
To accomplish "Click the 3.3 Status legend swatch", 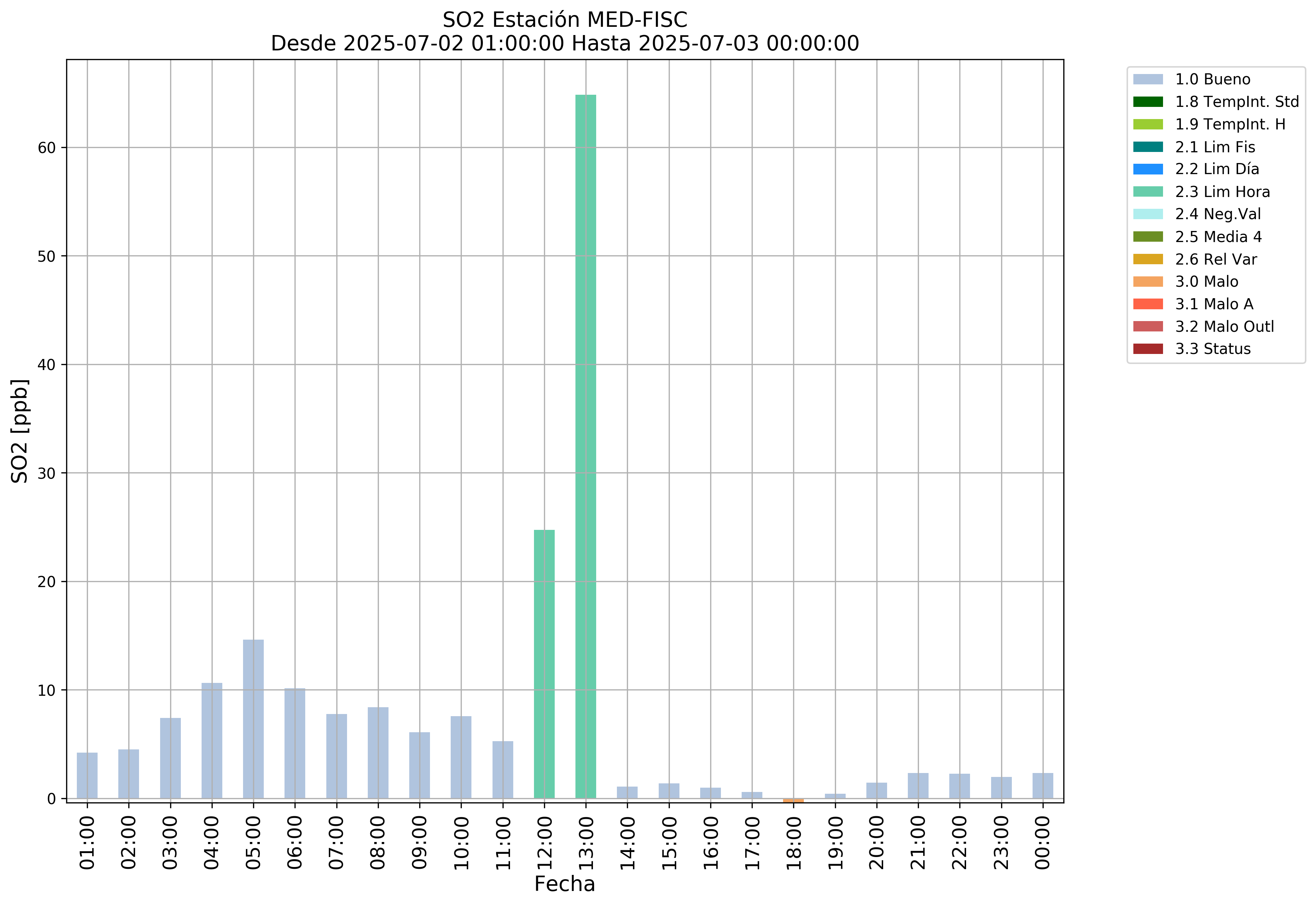I will click(1147, 349).
